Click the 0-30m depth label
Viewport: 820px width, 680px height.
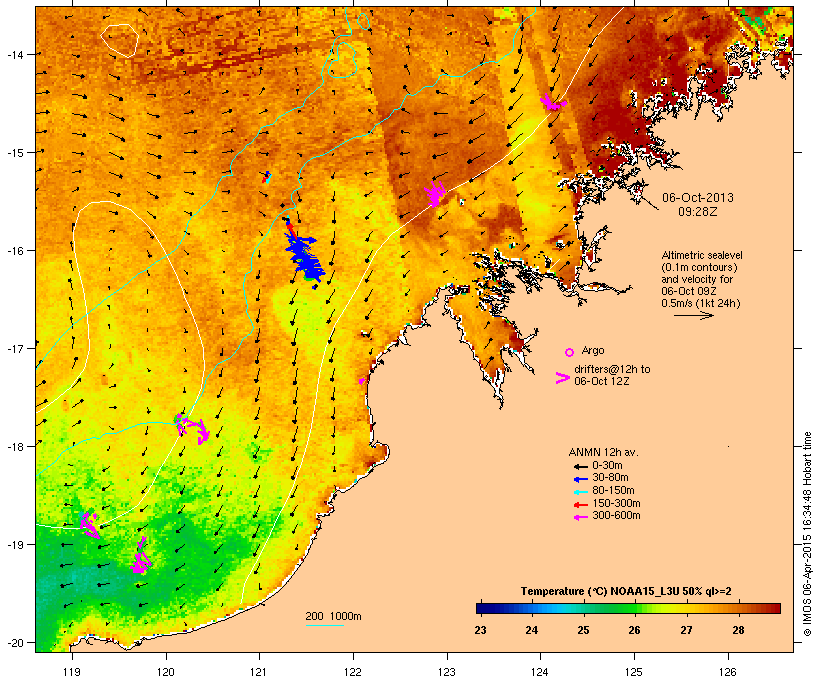(x=607, y=466)
